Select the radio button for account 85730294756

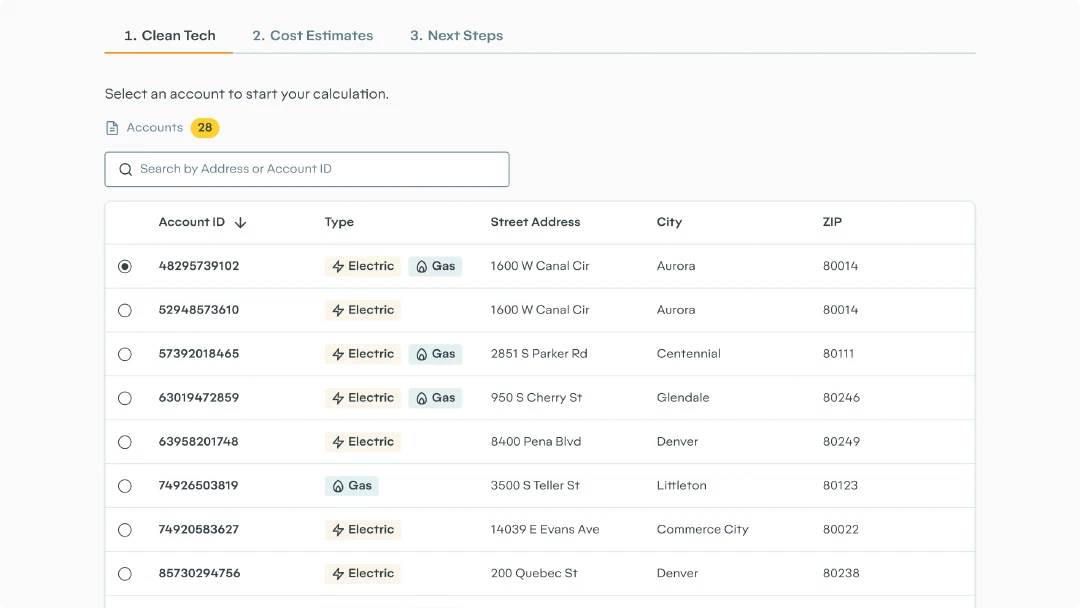[x=125, y=574]
